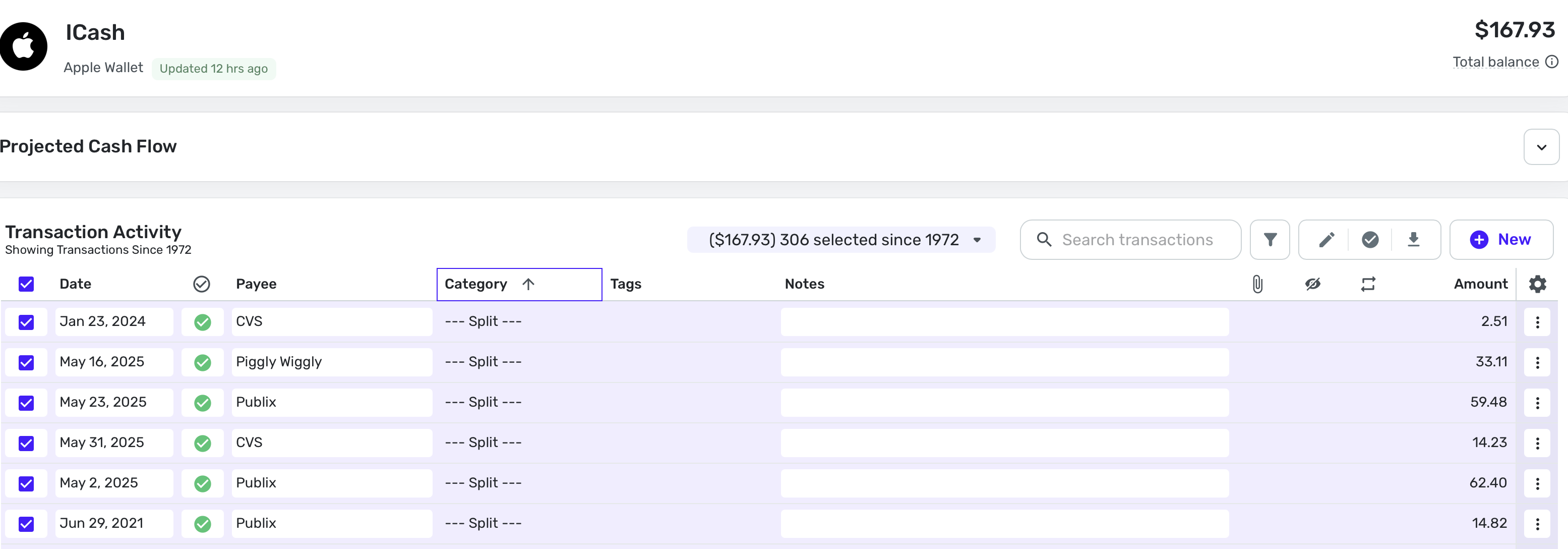The image size is (1568, 549).
Task: Sort by the Category column header
Action: (x=476, y=284)
